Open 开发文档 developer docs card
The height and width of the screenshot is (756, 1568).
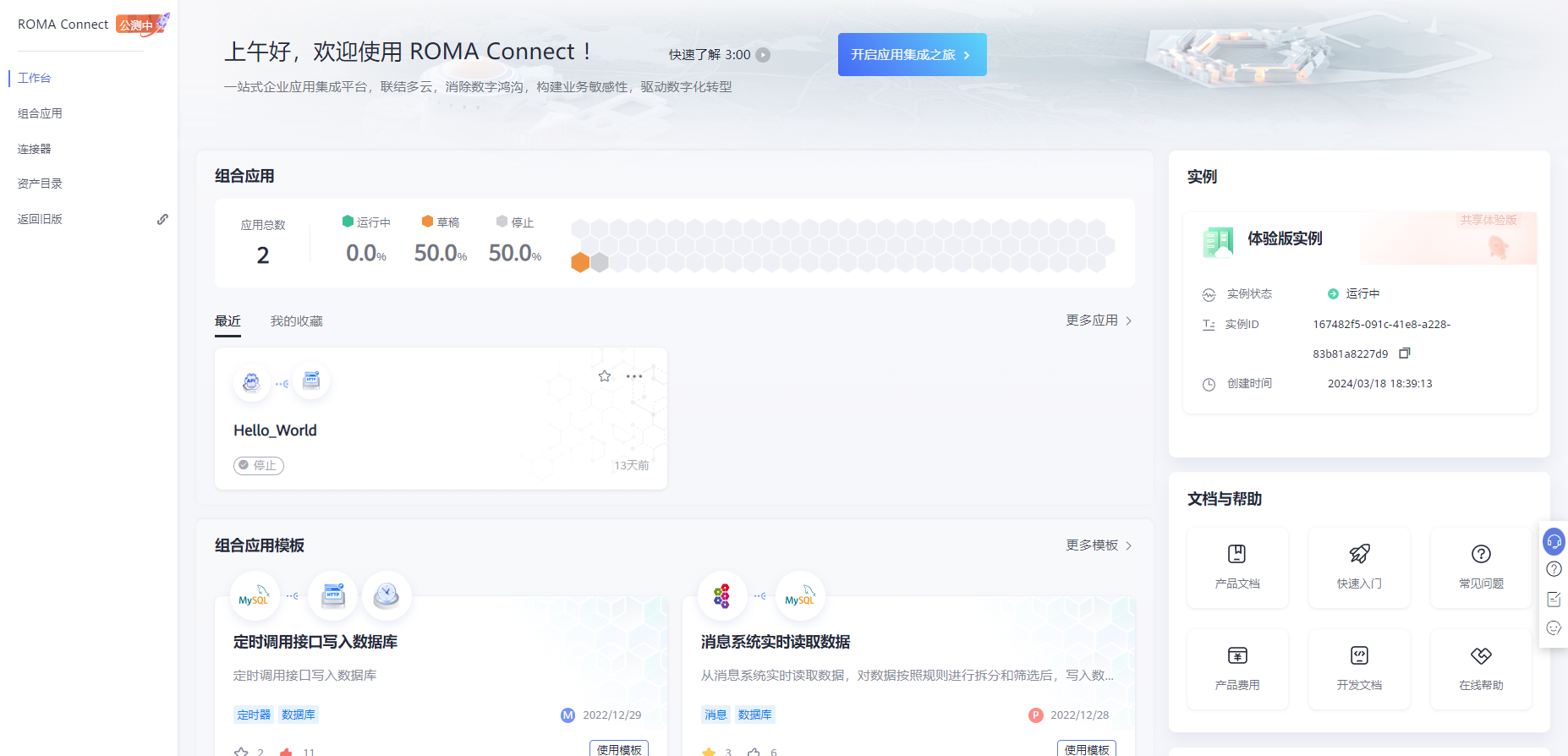(1359, 669)
